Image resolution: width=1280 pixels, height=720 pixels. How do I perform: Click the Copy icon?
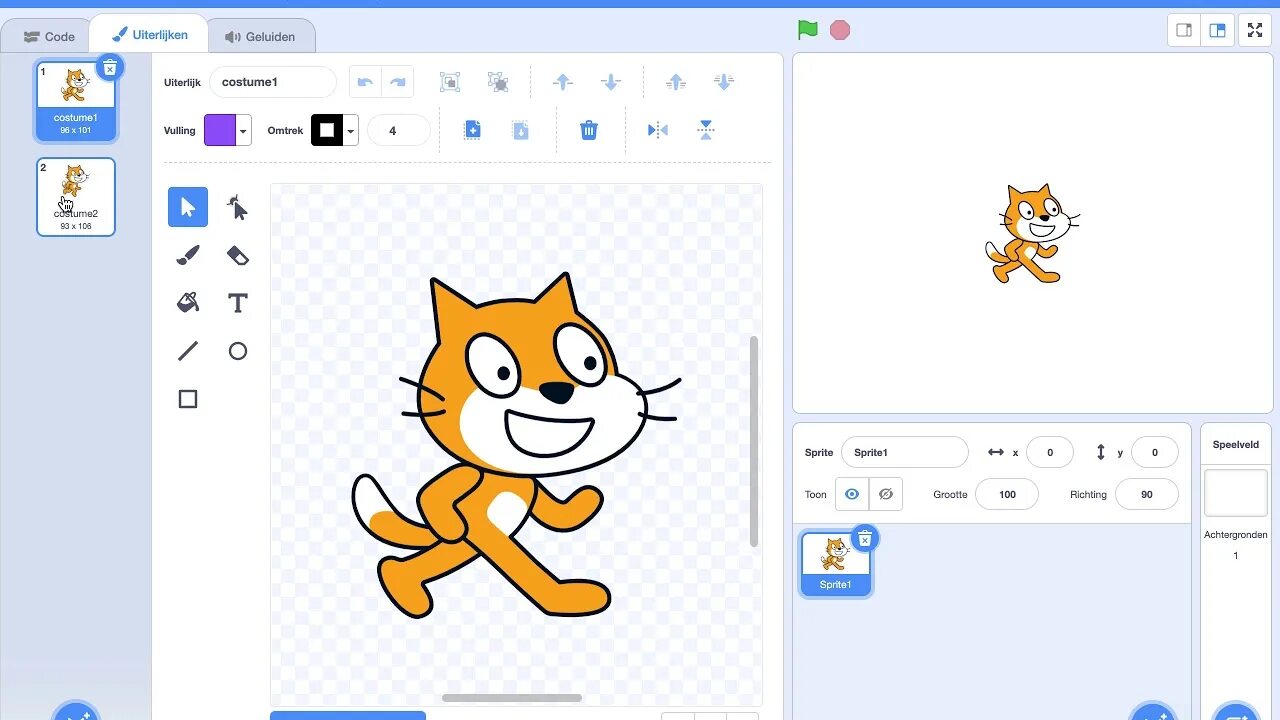[473, 130]
